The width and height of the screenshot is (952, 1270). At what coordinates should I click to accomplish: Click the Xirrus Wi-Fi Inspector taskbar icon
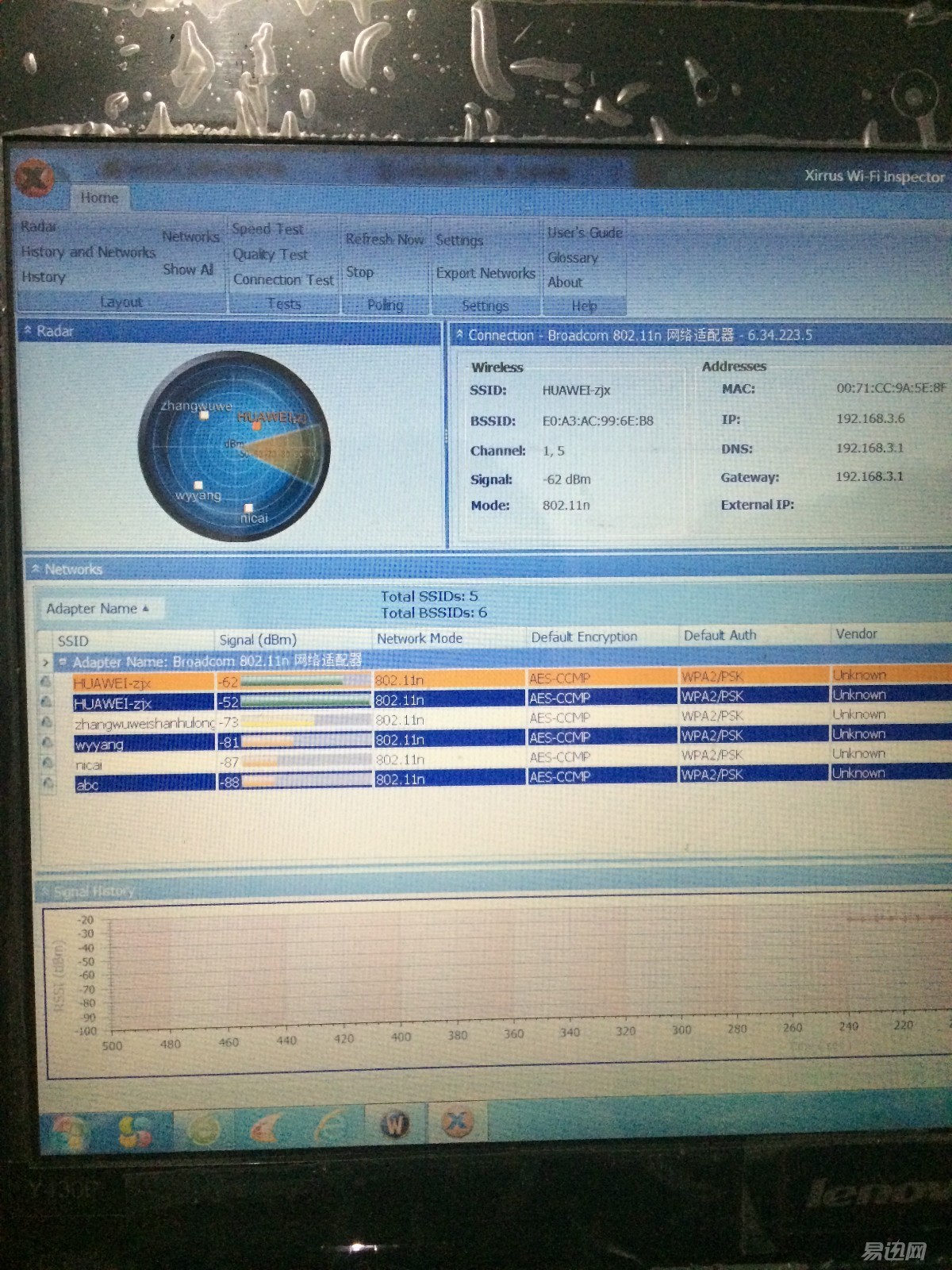click(457, 1122)
